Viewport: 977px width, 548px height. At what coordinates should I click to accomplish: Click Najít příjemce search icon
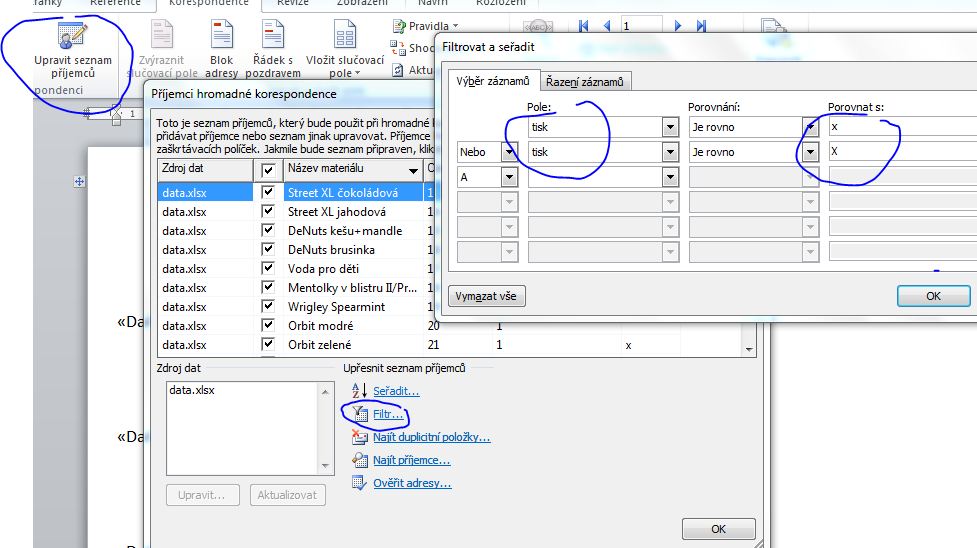coord(358,460)
